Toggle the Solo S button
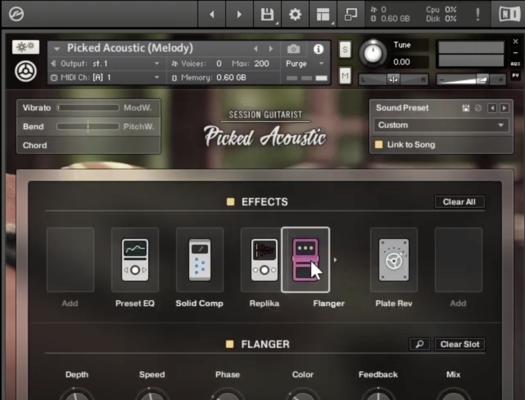Image resolution: width=525 pixels, height=400 pixels. pyautogui.click(x=345, y=50)
